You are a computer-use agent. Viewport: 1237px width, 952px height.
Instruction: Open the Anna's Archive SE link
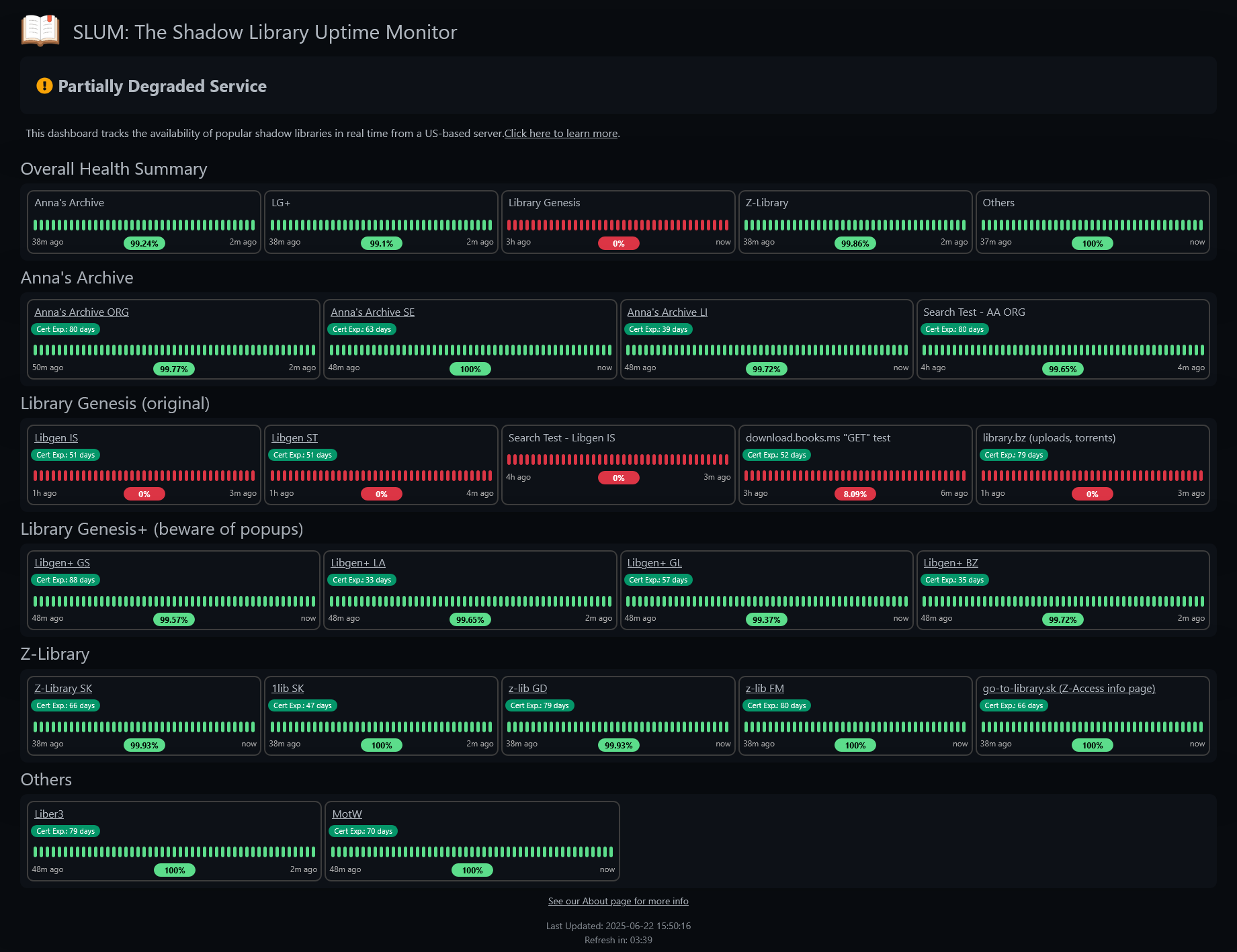click(372, 312)
